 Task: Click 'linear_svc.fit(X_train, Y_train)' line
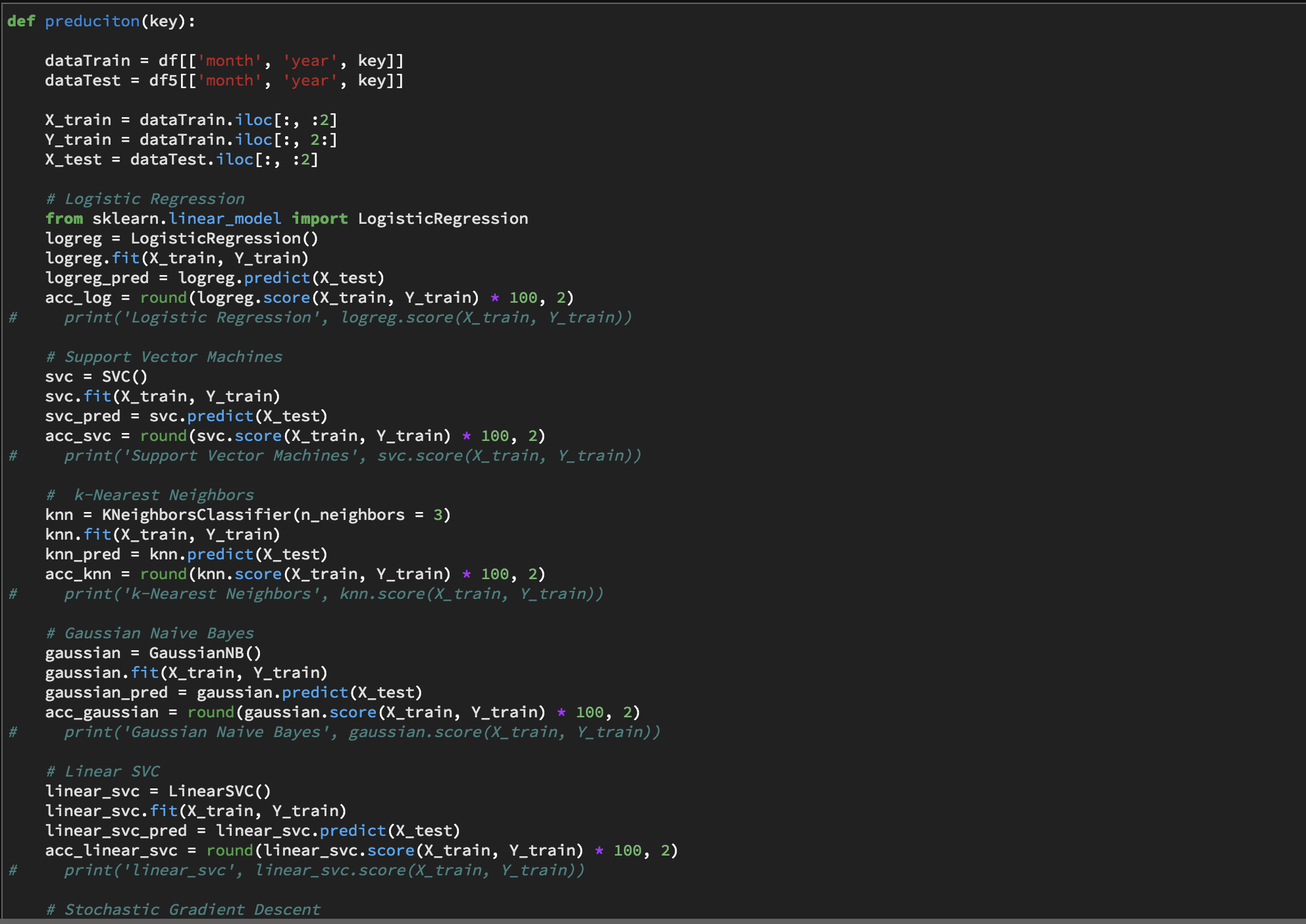click(x=196, y=811)
